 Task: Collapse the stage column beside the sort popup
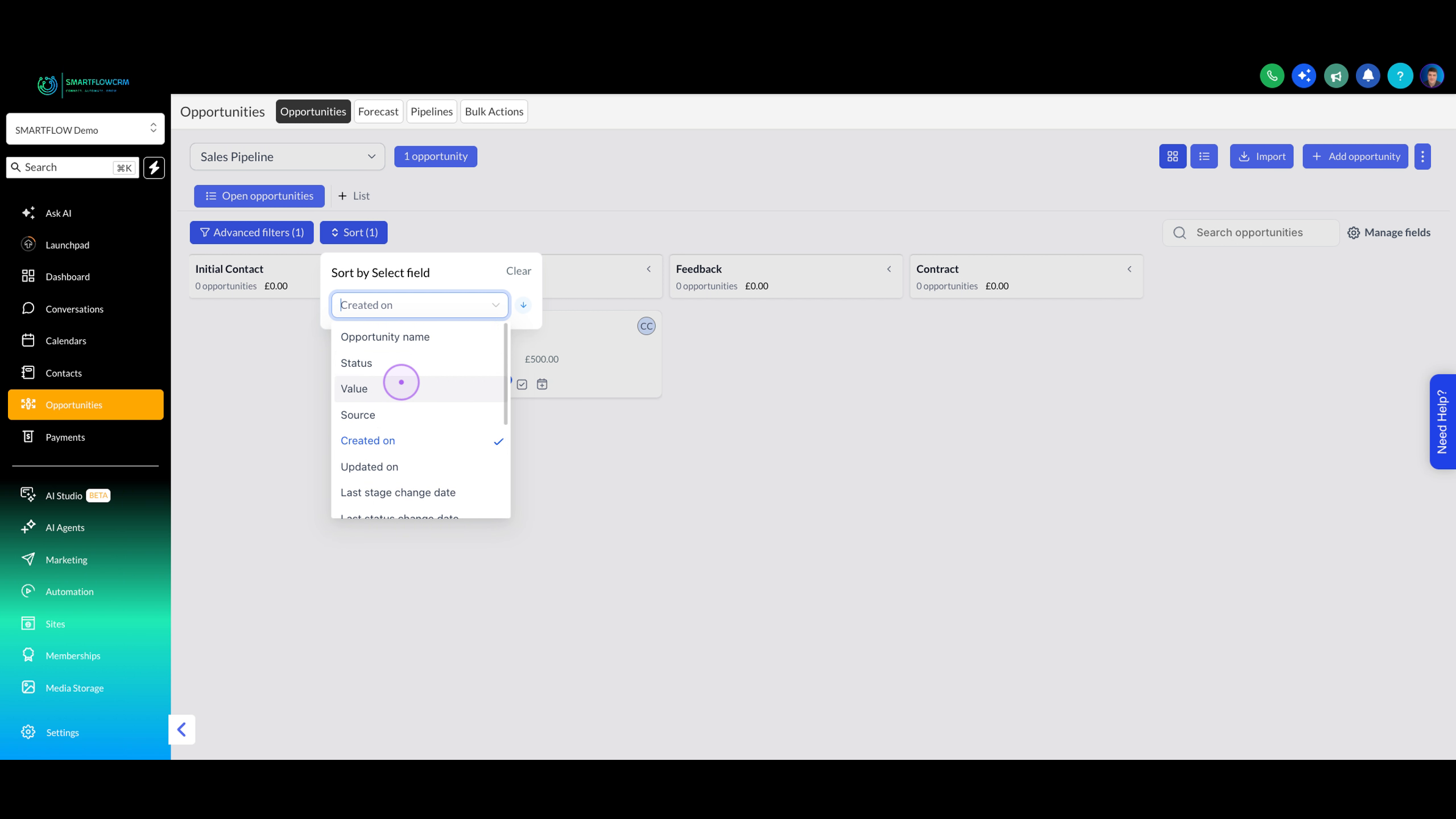pos(648,269)
